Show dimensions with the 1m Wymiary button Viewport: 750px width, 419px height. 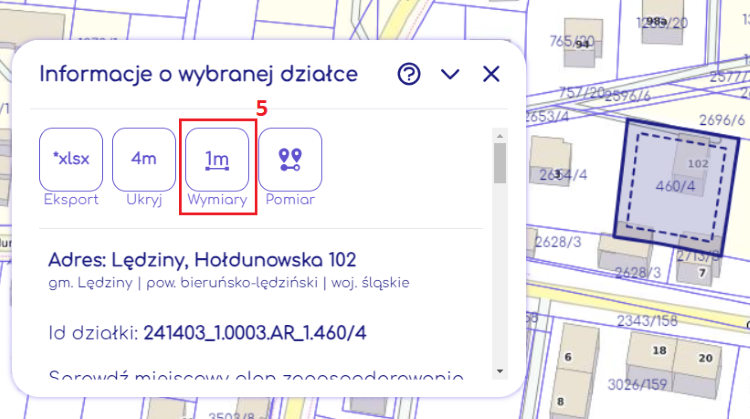pos(217,159)
